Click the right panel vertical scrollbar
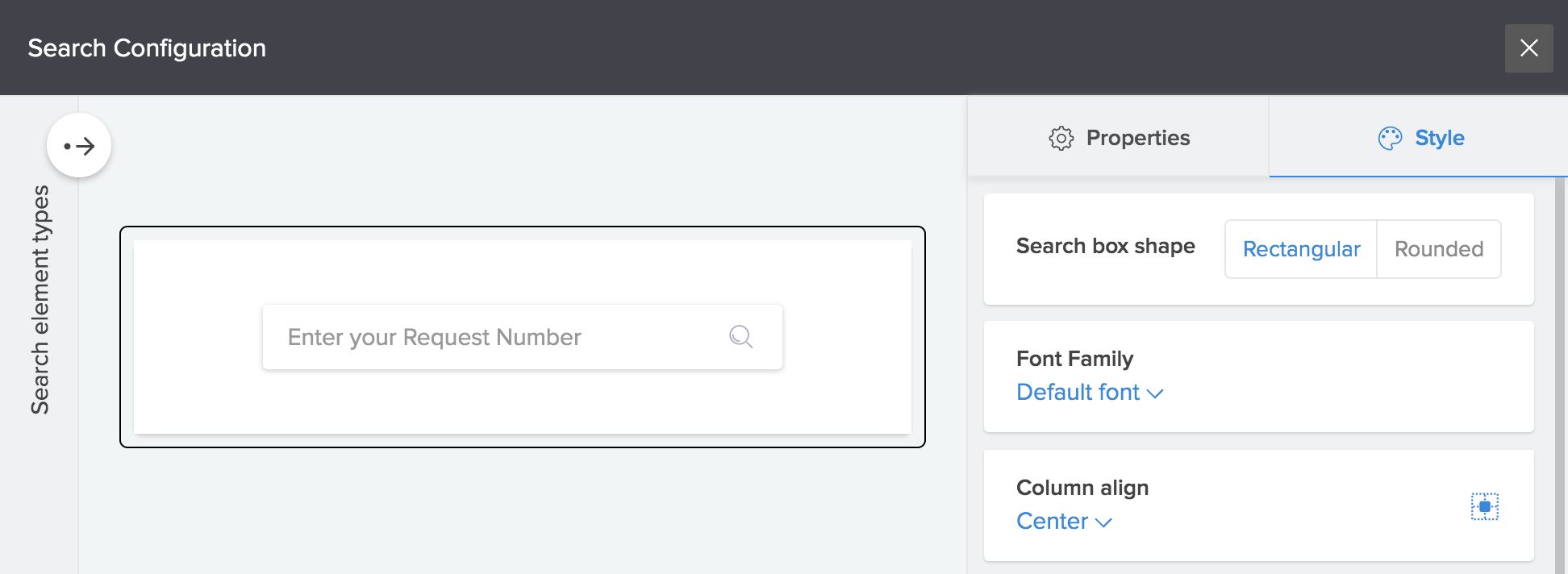The height and width of the screenshot is (574, 1568). point(1559,371)
